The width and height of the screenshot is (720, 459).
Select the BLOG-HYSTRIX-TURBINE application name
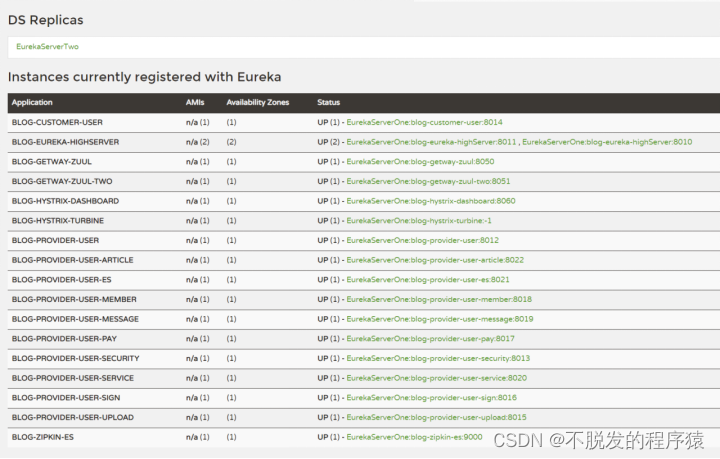coord(58,221)
